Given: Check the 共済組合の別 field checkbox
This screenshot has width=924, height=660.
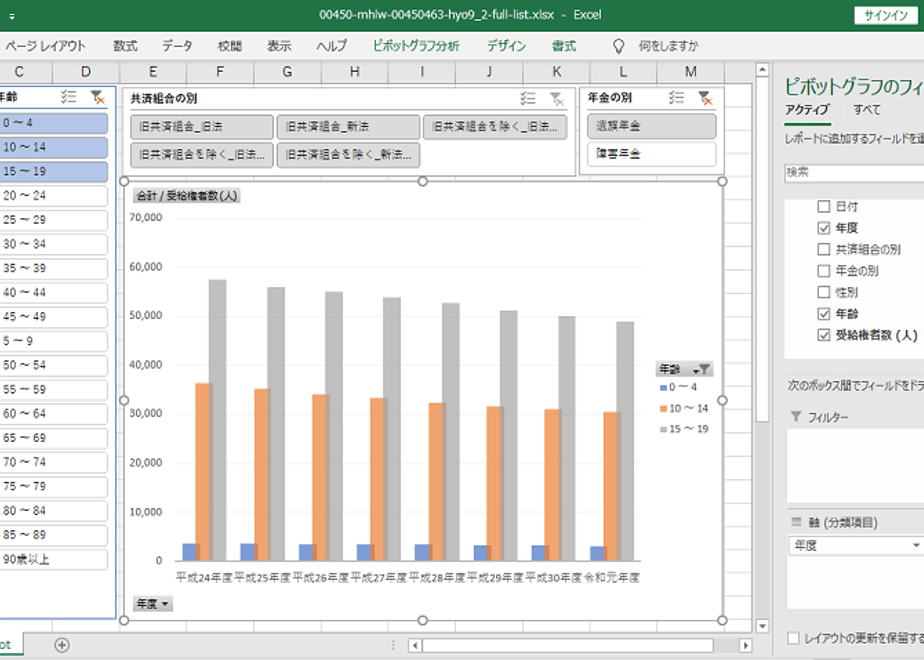Looking at the screenshot, I should (x=824, y=249).
